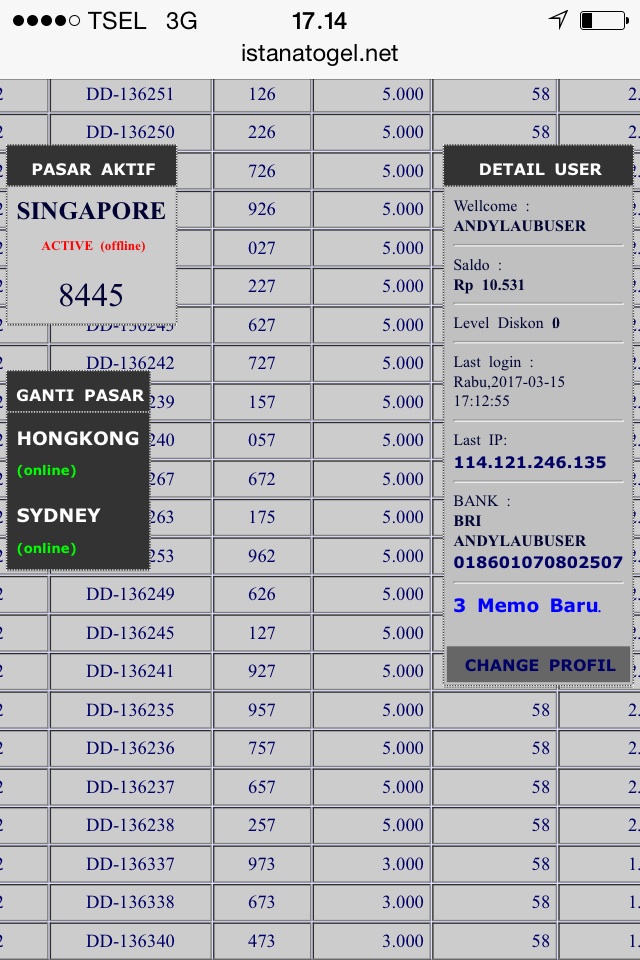Click the DETAIL USER panel header
Viewport: 640px width, 960px height.
tap(539, 169)
